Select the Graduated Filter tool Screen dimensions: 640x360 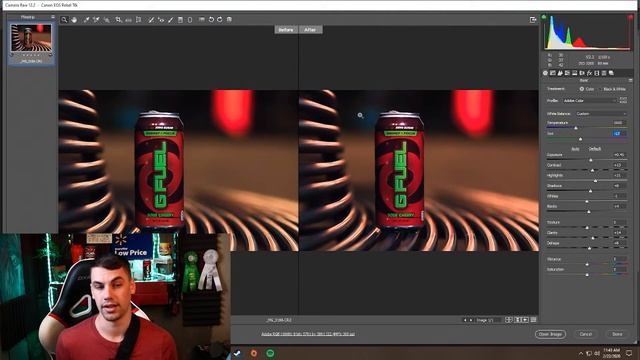pos(180,20)
